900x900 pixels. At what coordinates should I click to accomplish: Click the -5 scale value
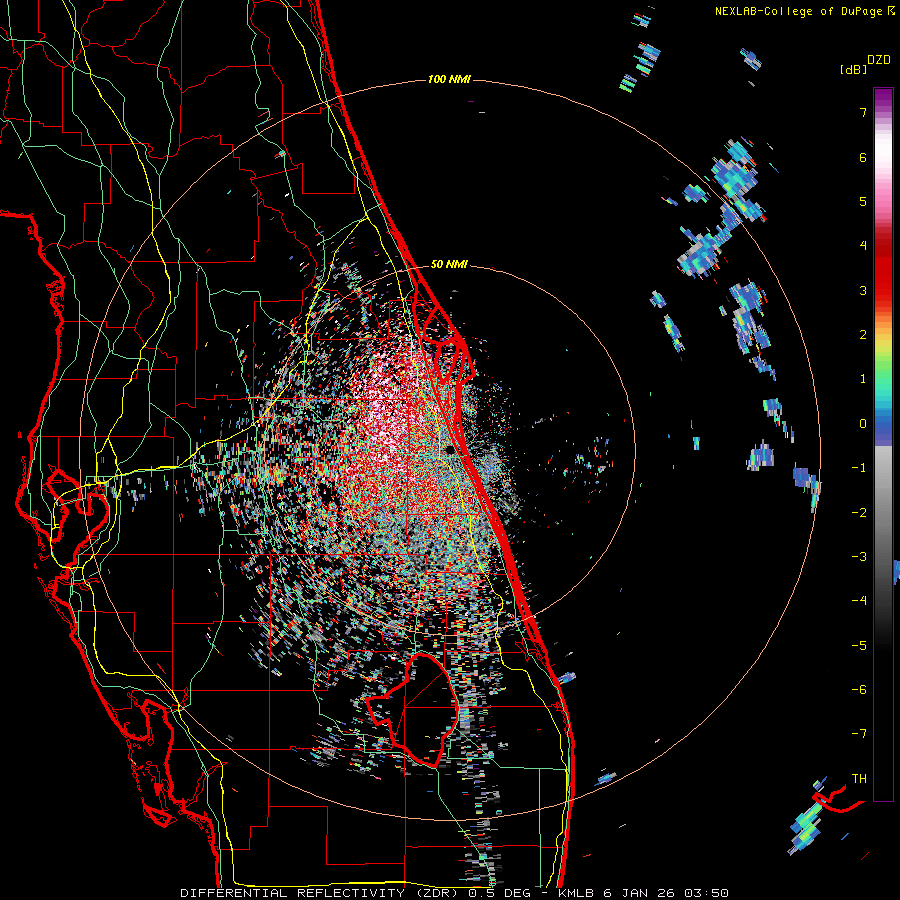point(859,646)
